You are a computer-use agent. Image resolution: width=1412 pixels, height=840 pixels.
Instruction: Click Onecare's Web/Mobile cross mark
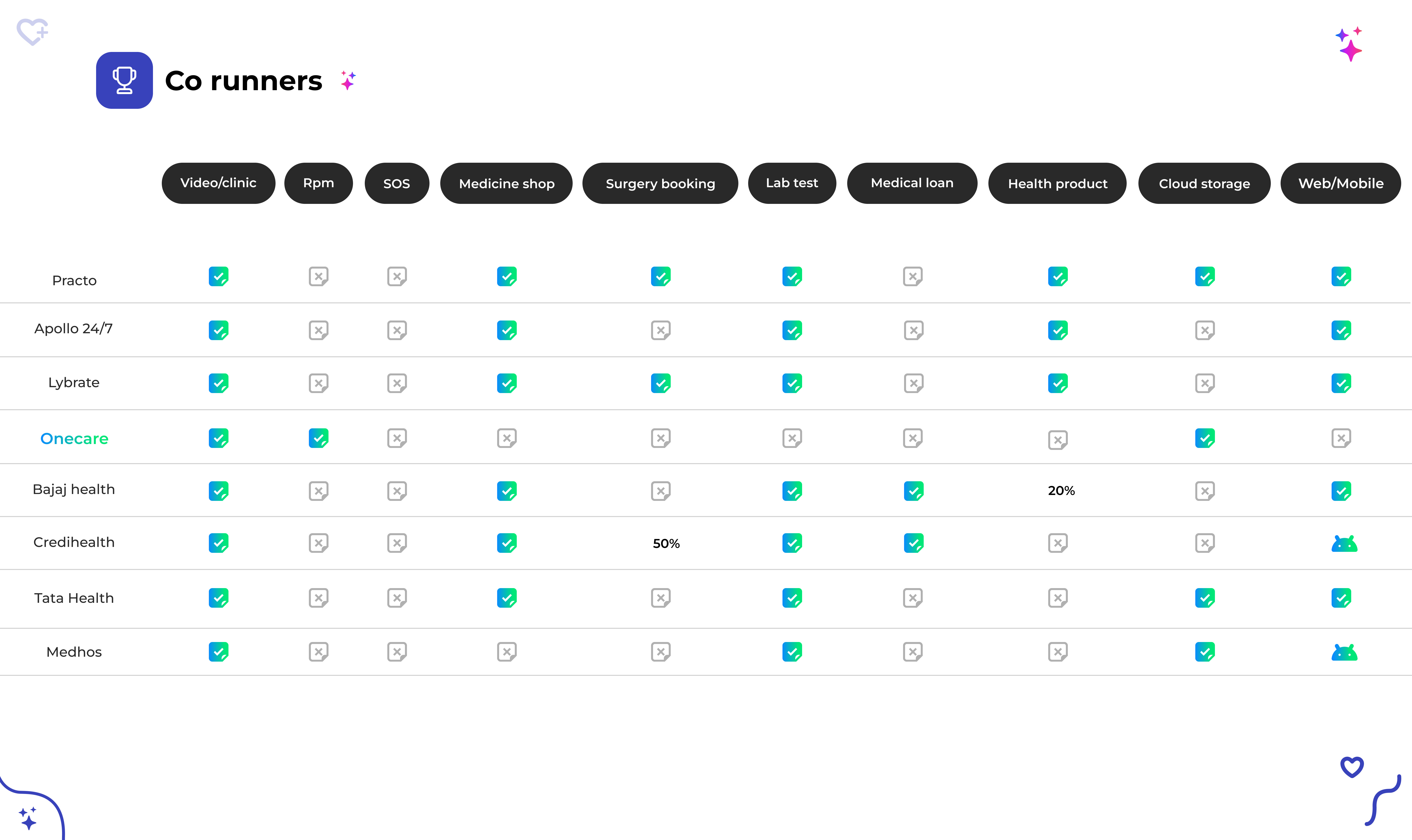[x=1341, y=438]
